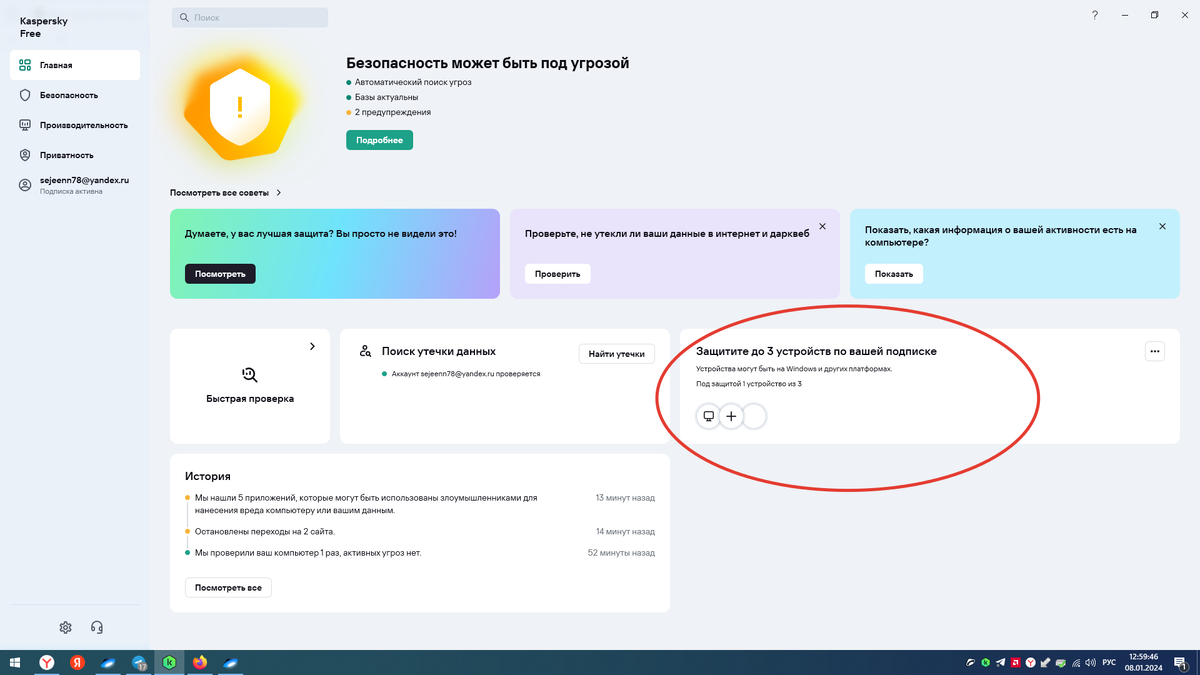Click the Kaspersky tray icon
1200x675 pixels.
(x=986, y=663)
